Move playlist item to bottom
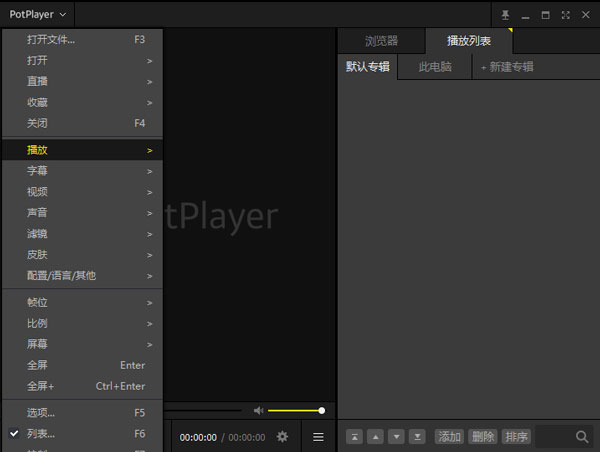Viewport: 600px width, 452px height. tap(417, 437)
